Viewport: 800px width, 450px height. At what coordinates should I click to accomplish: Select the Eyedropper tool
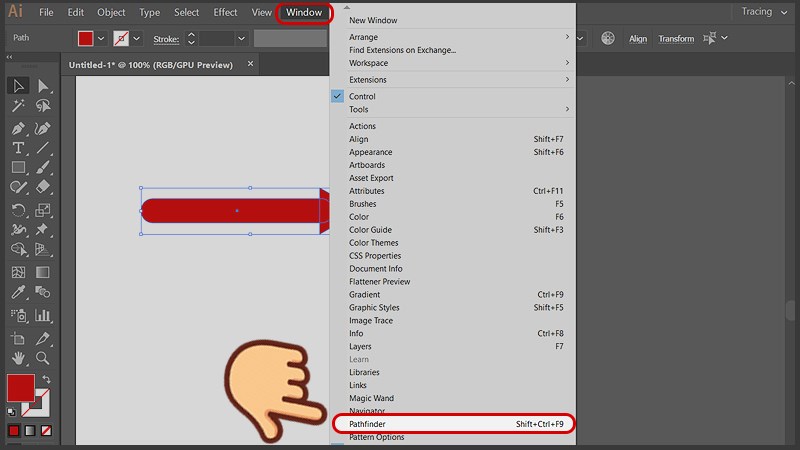(18, 292)
